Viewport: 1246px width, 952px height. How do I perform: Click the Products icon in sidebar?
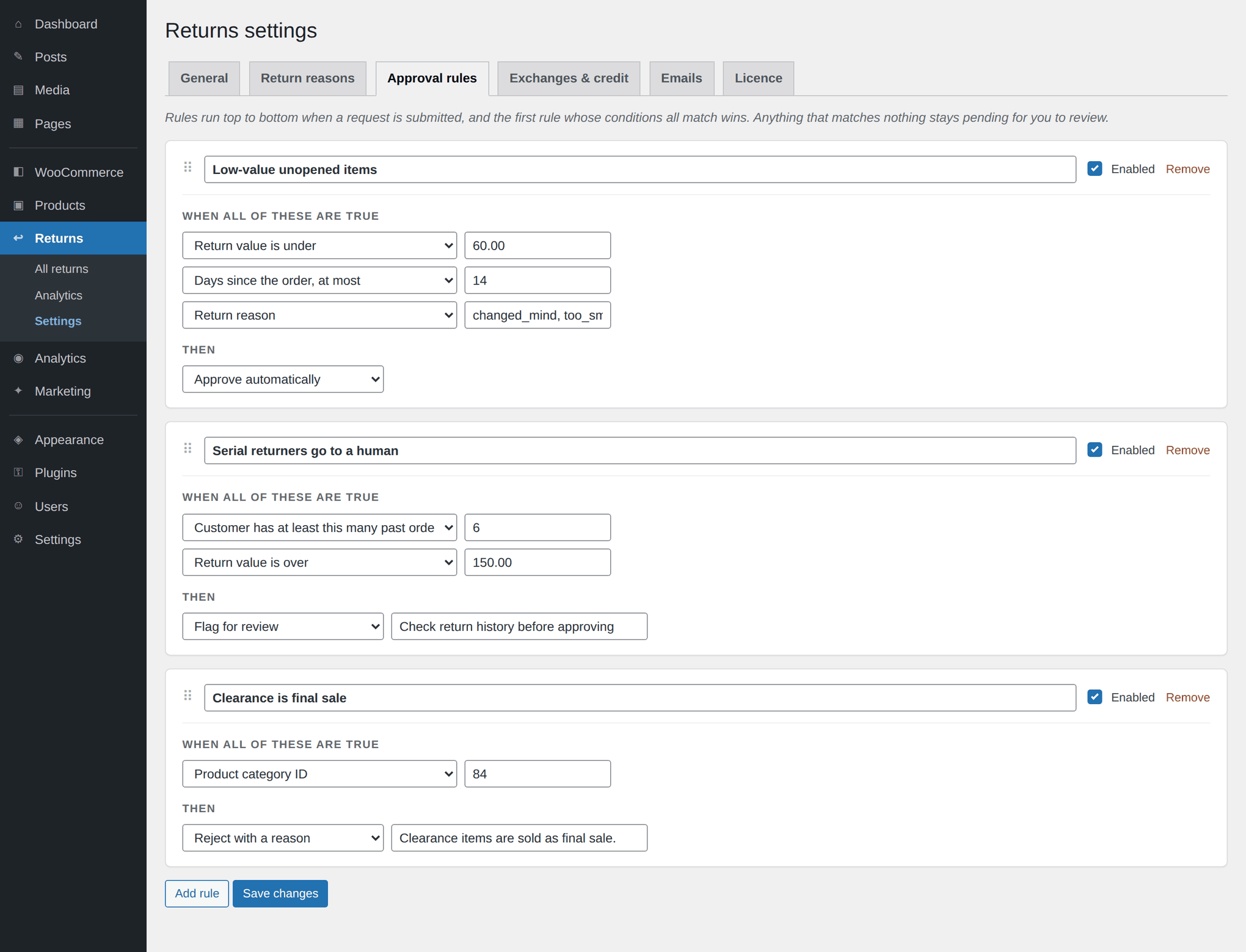click(x=18, y=205)
